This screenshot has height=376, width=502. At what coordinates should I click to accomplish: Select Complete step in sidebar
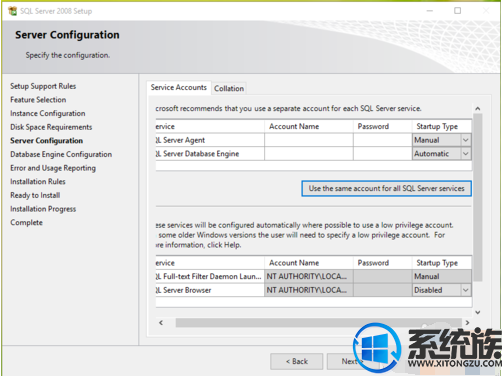click(x=26, y=223)
